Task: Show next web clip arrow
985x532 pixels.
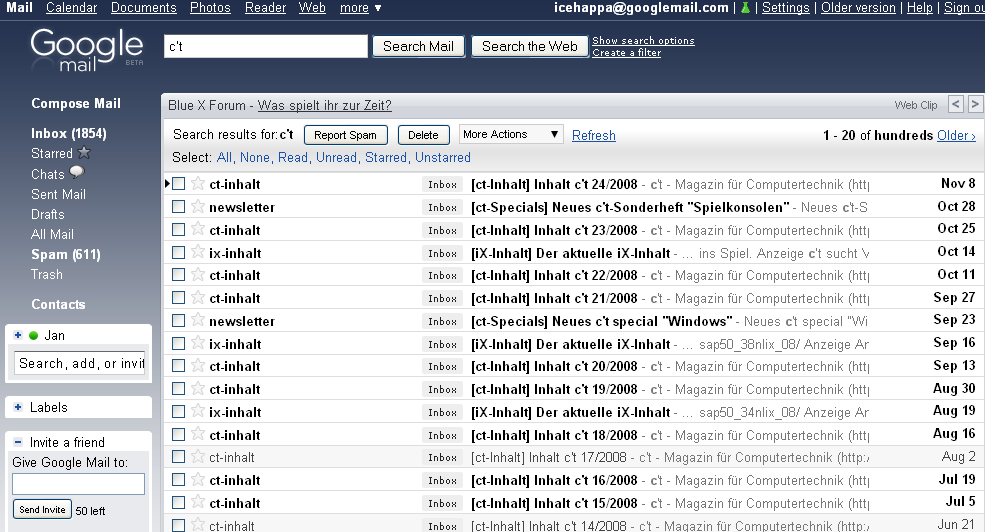Action: [x=975, y=105]
